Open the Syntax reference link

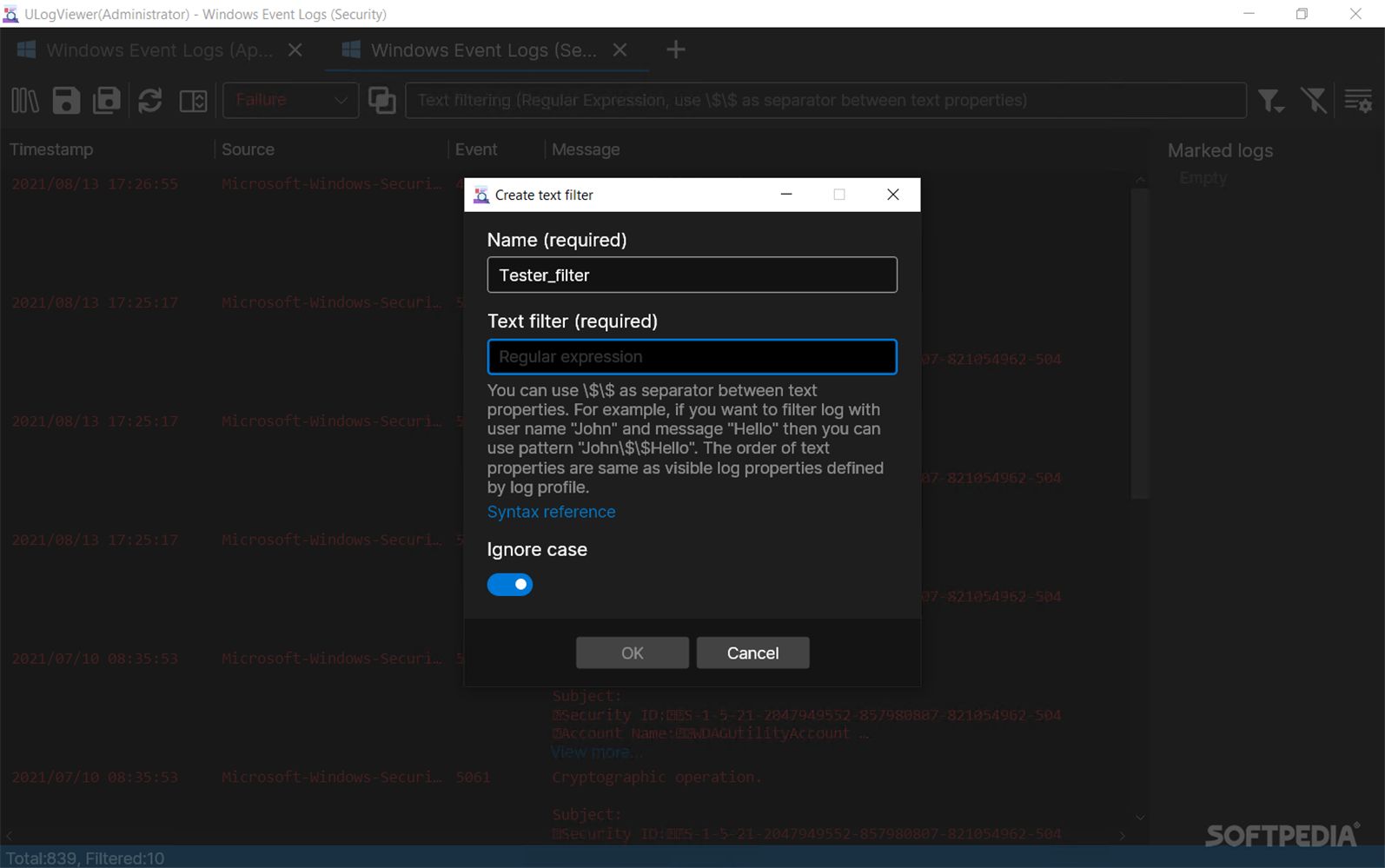click(551, 512)
